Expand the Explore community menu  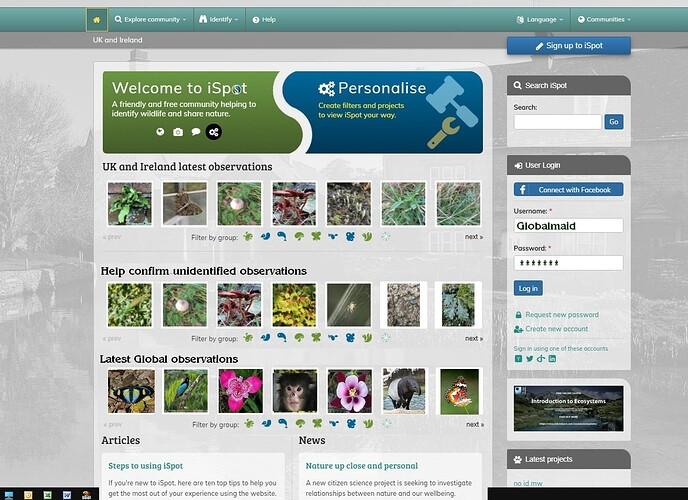tap(150, 20)
